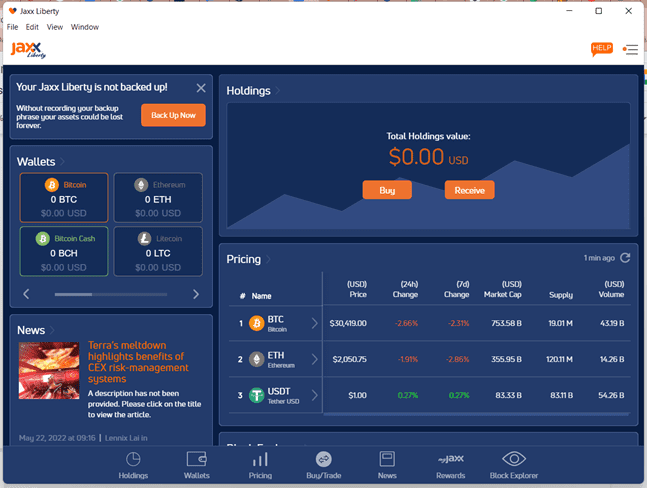The width and height of the screenshot is (647, 488).
Task: Expand the USDT row chevron
Action: [314, 395]
